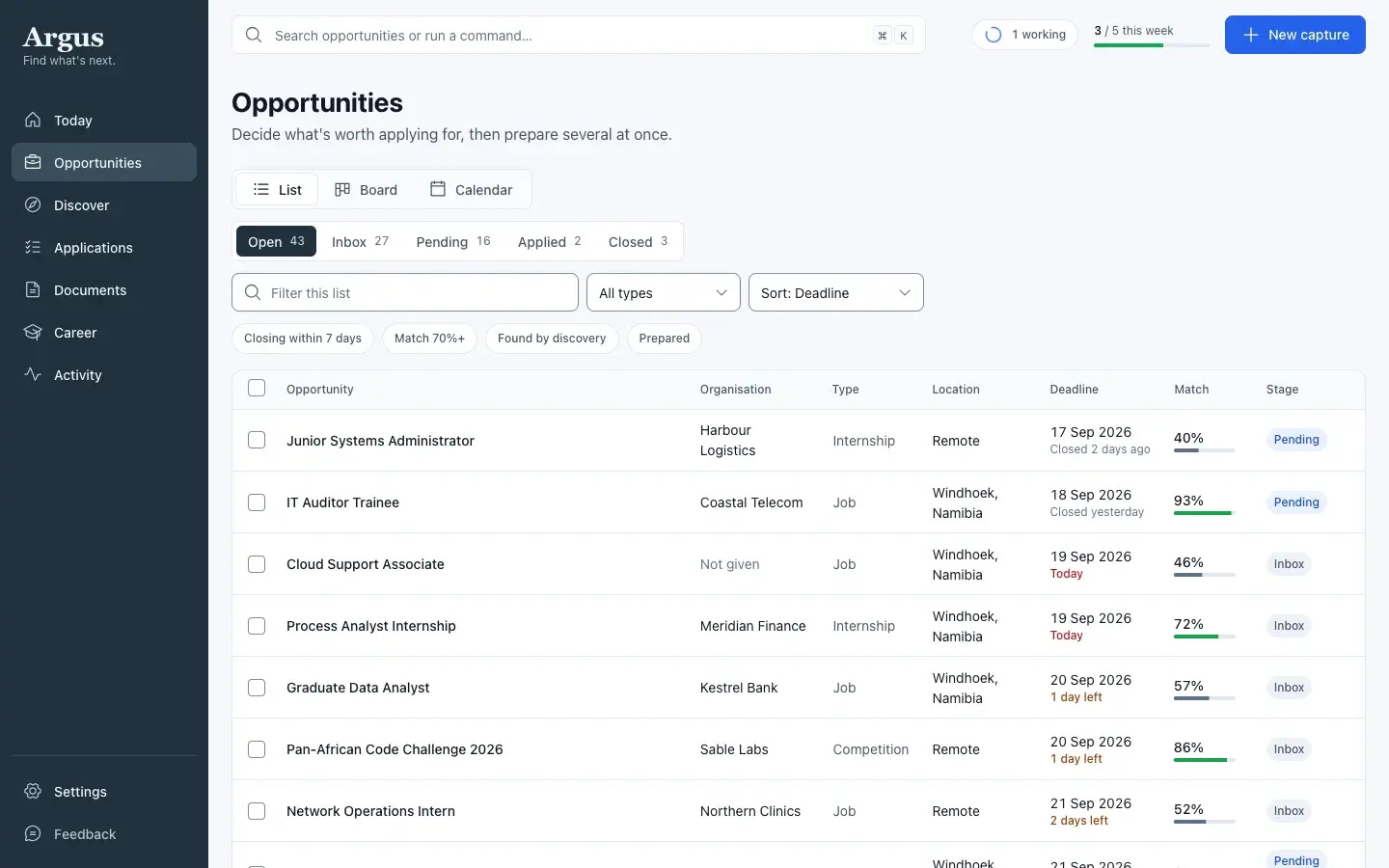Switch to the Pending 16 tab

[453, 241]
